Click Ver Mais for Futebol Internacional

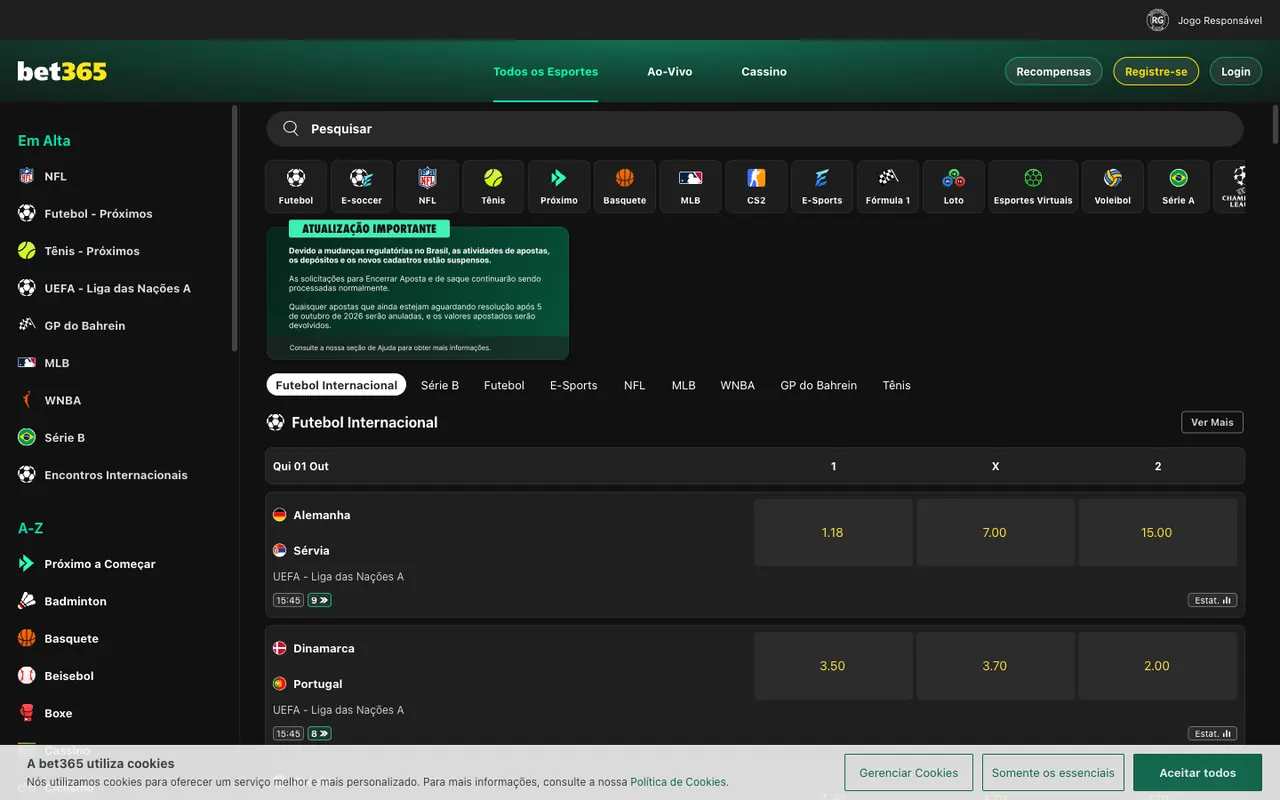click(x=1212, y=422)
